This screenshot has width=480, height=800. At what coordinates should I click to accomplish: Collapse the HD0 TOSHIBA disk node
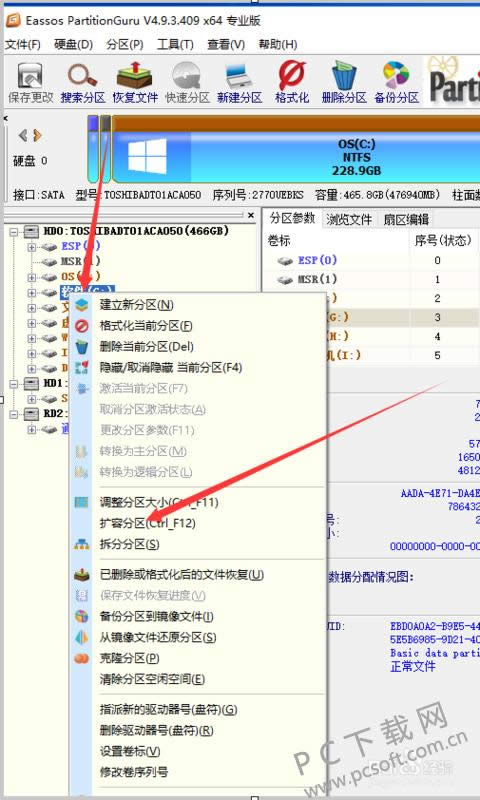14,232
